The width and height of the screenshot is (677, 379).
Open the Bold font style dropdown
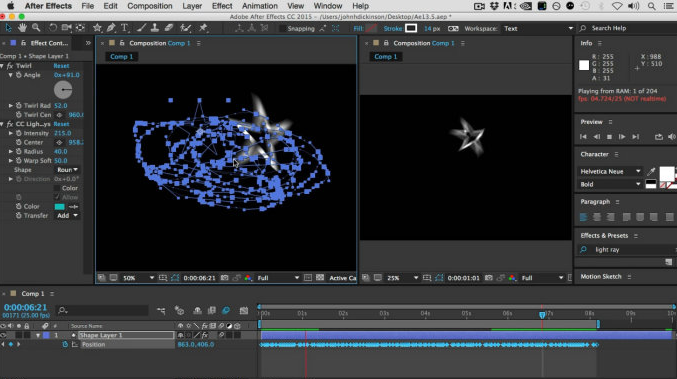pyautogui.click(x=610, y=184)
